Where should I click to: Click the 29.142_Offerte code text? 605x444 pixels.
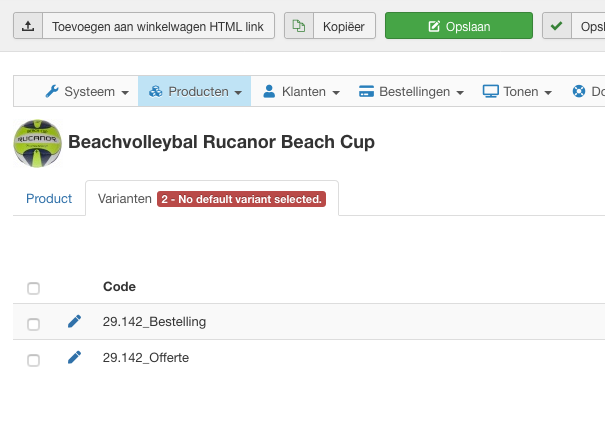coord(146,358)
